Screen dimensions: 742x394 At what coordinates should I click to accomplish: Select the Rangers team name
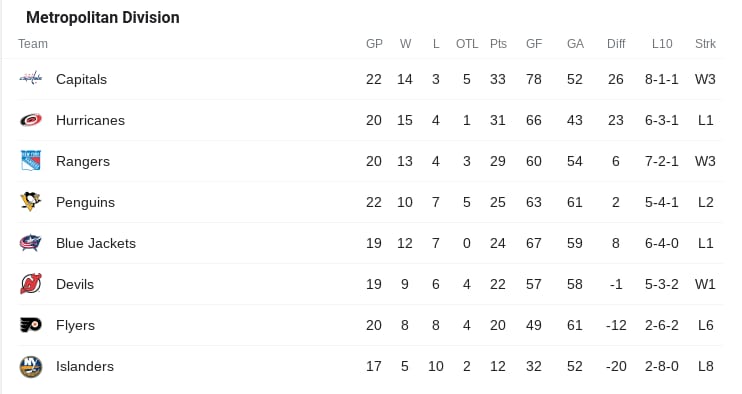click(83, 162)
